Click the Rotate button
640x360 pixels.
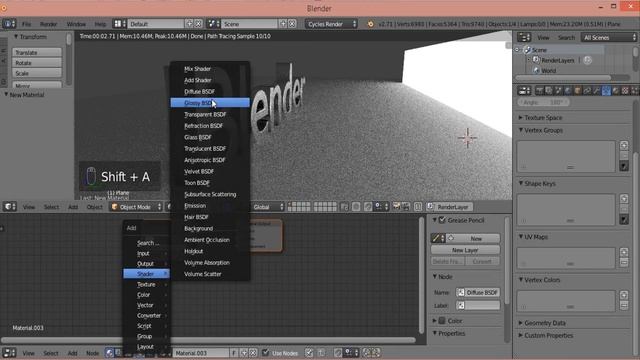tap(37, 63)
